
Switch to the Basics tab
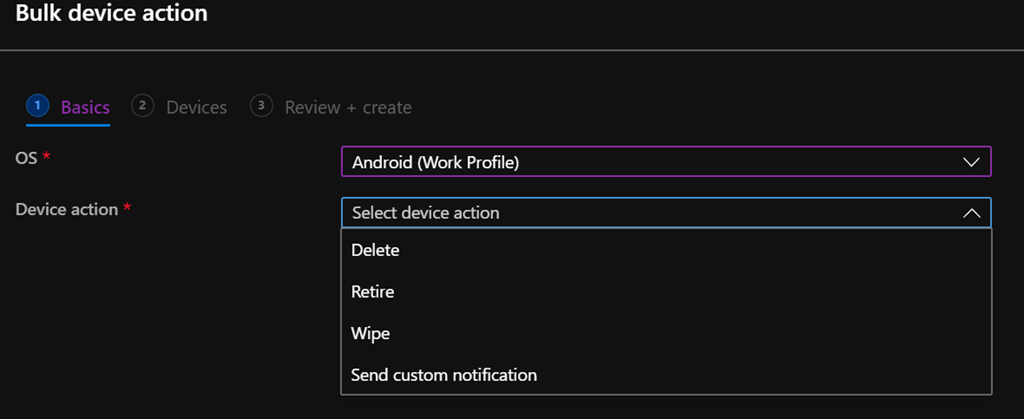(x=85, y=107)
